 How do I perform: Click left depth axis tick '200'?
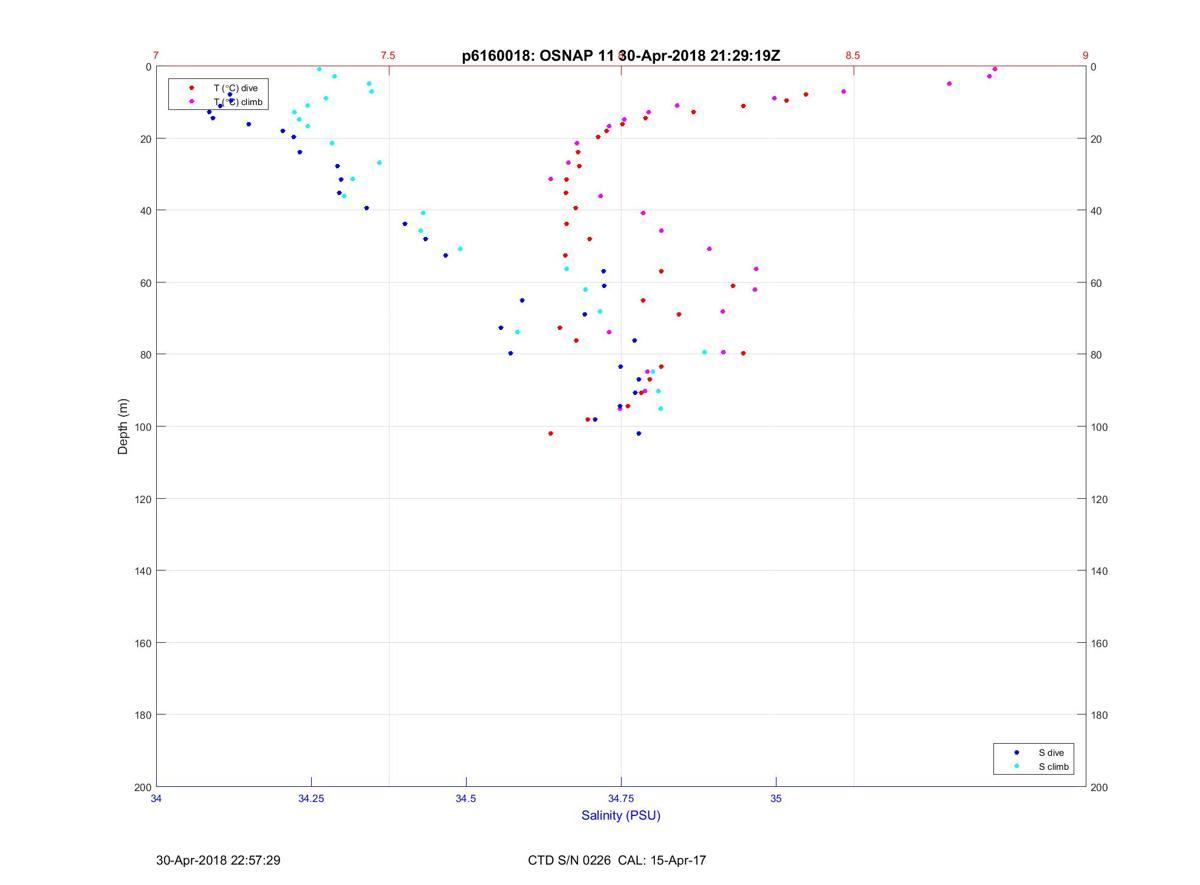pos(142,787)
